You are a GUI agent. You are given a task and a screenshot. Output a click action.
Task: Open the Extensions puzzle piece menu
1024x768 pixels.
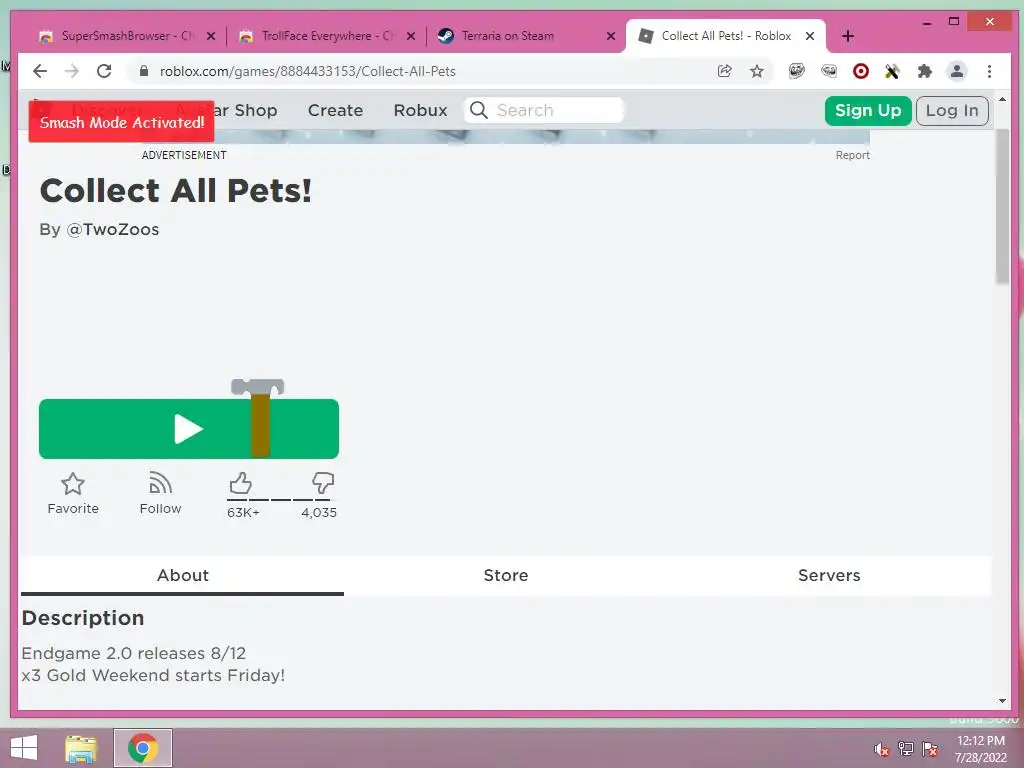pos(925,71)
